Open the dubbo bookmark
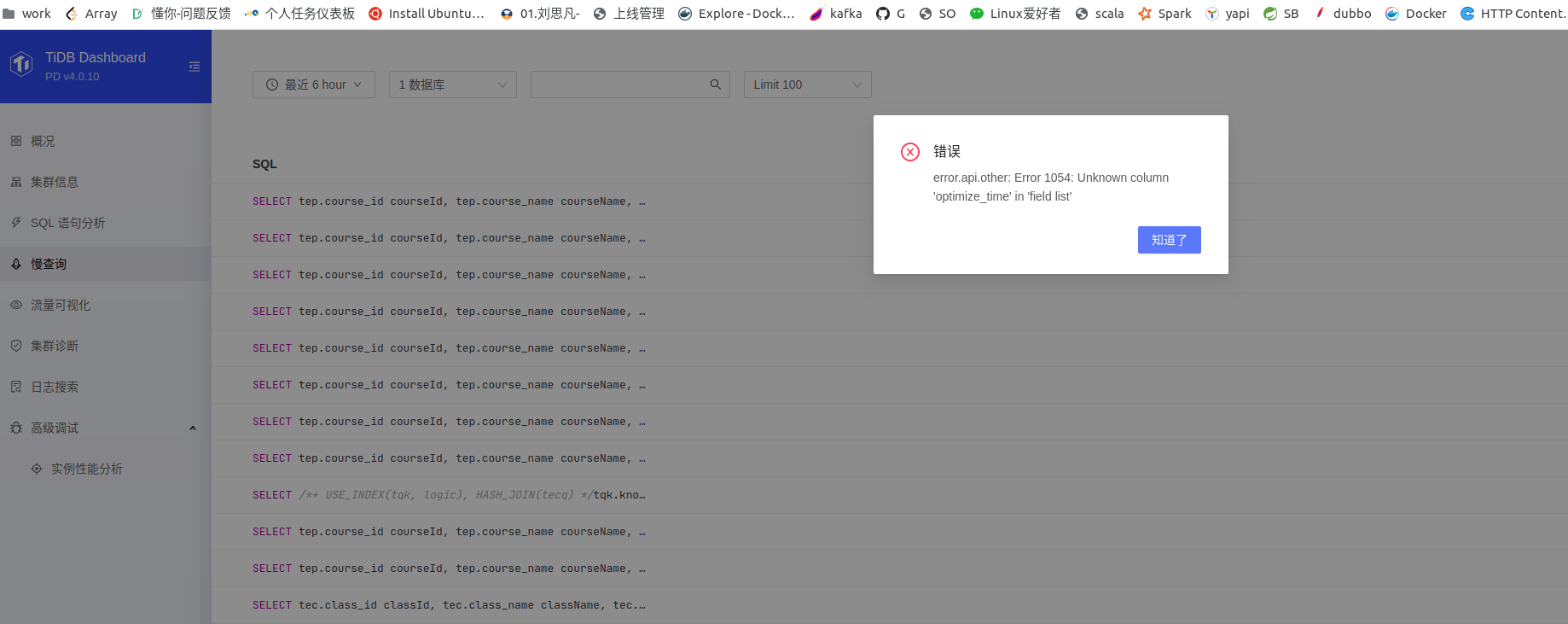 click(x=1342, y=14)
